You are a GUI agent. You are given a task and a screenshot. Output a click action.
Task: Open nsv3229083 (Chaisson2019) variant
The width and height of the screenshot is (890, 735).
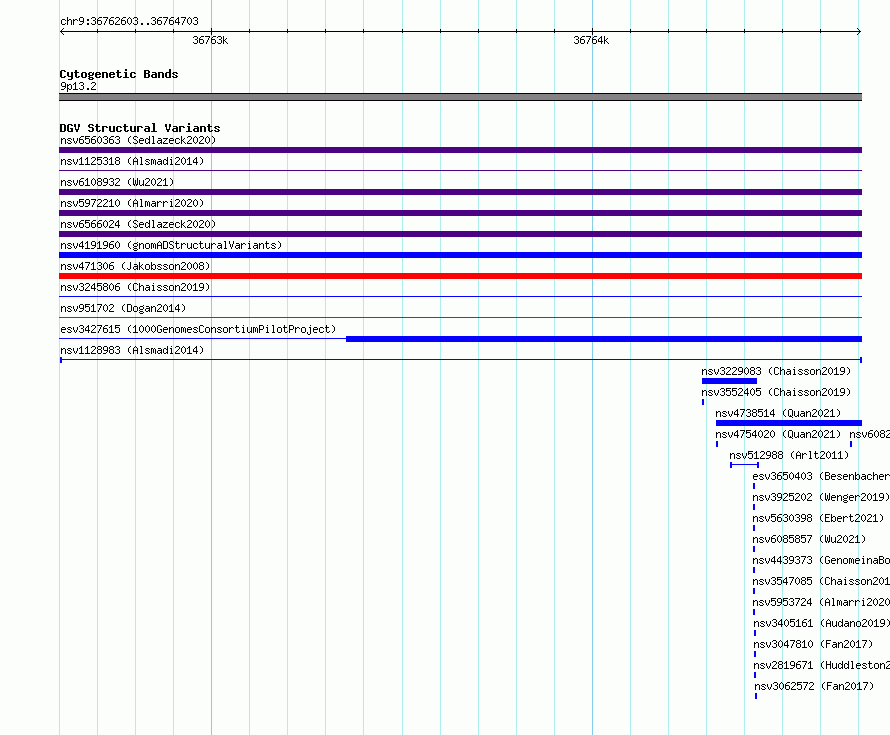[776, 371]
